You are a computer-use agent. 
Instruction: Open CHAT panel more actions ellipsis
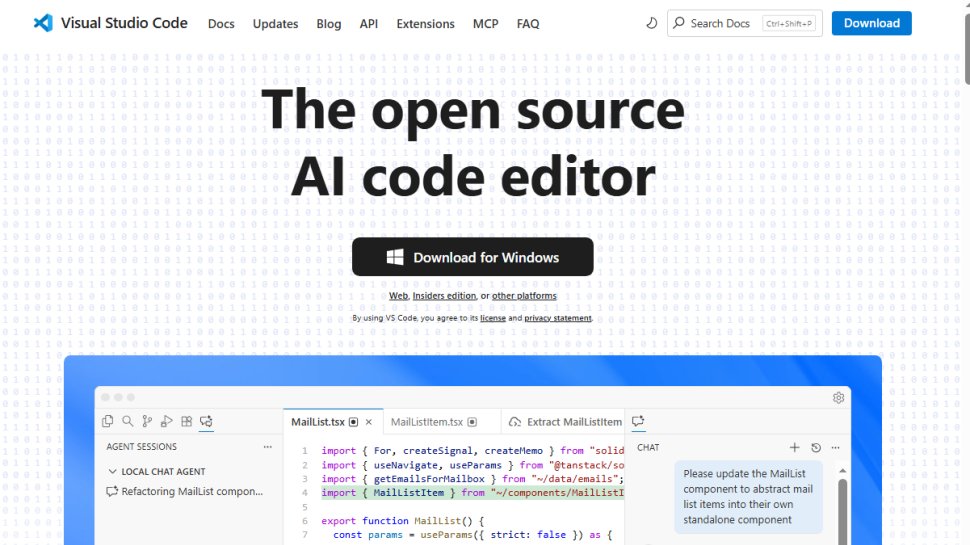[x=836, y=447]
